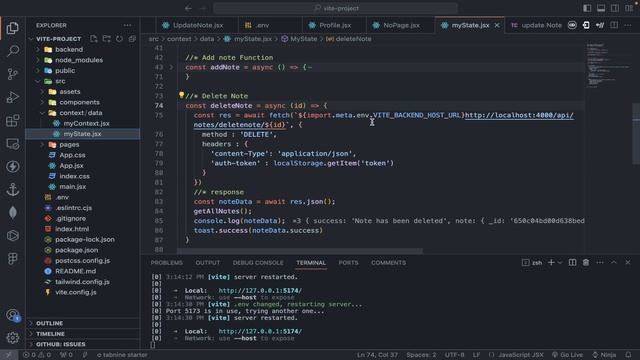Viewport: 640px width, 360px height.
Task: Click Ln 74, Col 37 cursor position
Action: (x=377, y=355)
